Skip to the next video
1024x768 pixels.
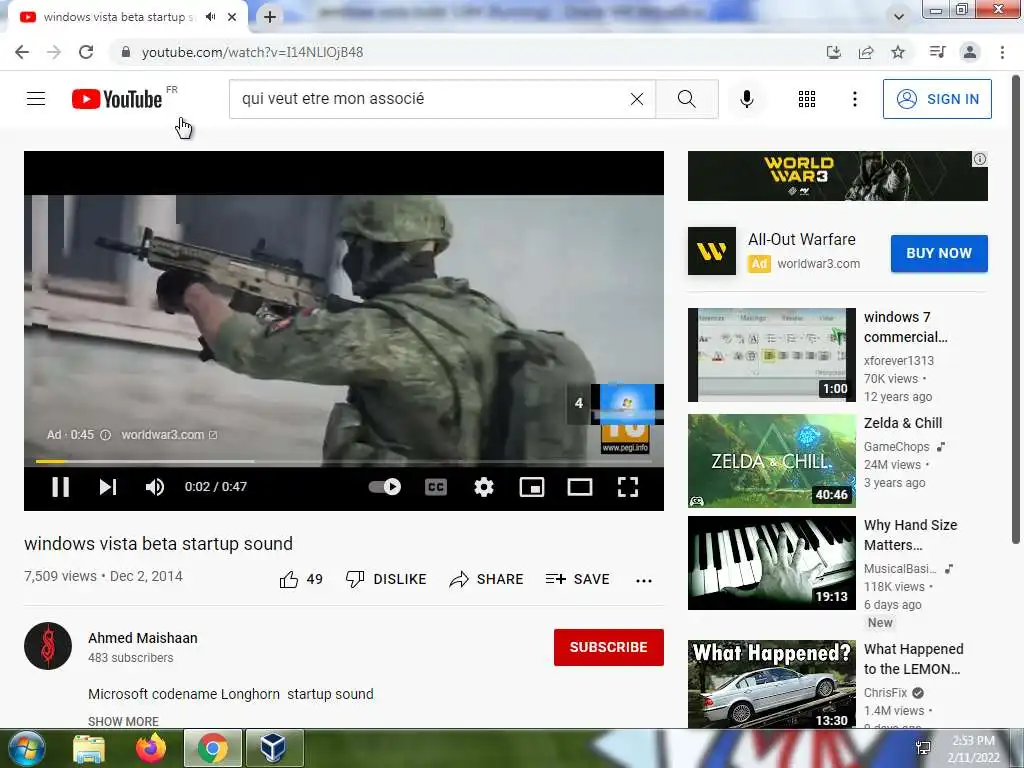[108, 487]
